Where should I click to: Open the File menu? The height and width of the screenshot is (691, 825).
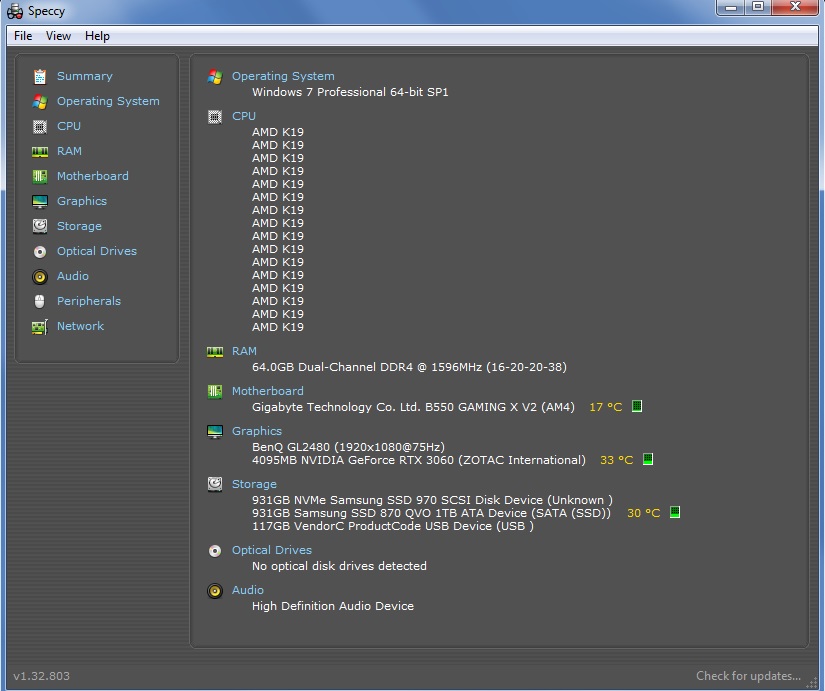(x=23, y=36)
